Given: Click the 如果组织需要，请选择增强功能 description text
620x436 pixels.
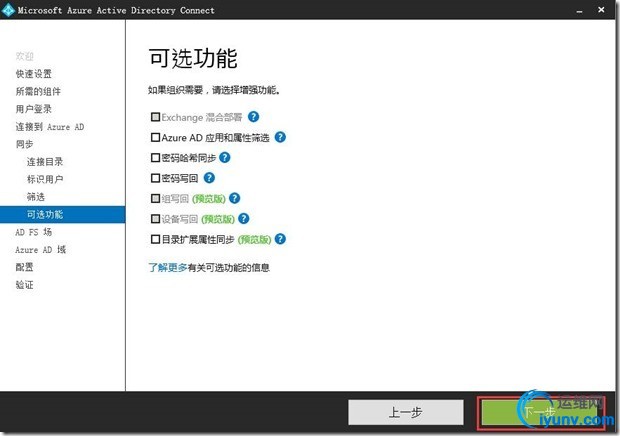Looking at the screenshot, I should pyautogui.click(x=215, y=90).
